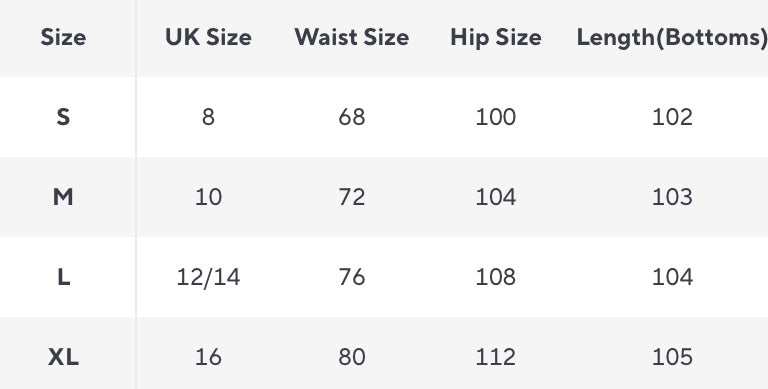Click the Size column header
The height and width of the screenshot is (389, 768).
point(63,37)
